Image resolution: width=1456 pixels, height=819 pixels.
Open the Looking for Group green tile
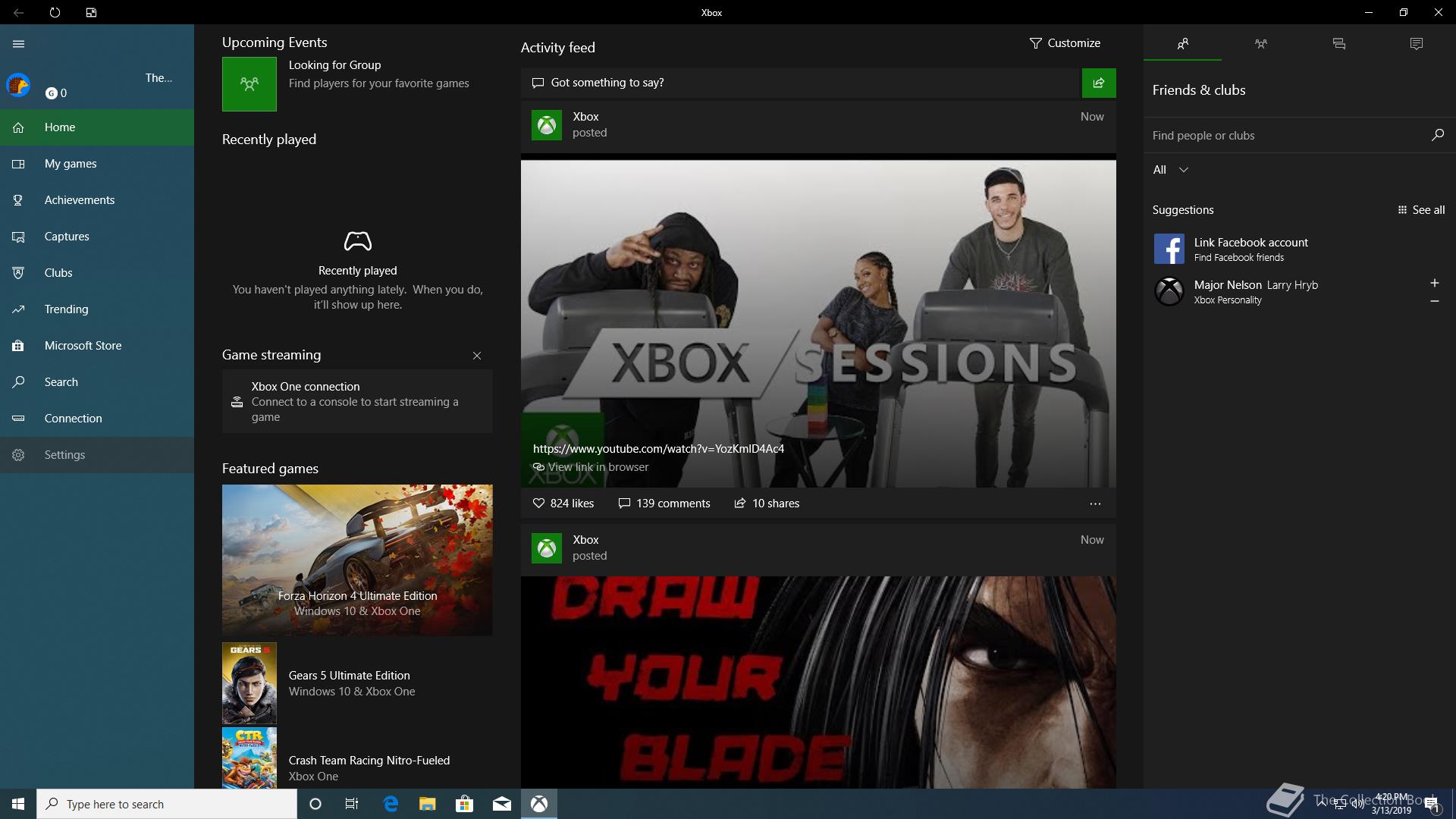coord(249,84)
